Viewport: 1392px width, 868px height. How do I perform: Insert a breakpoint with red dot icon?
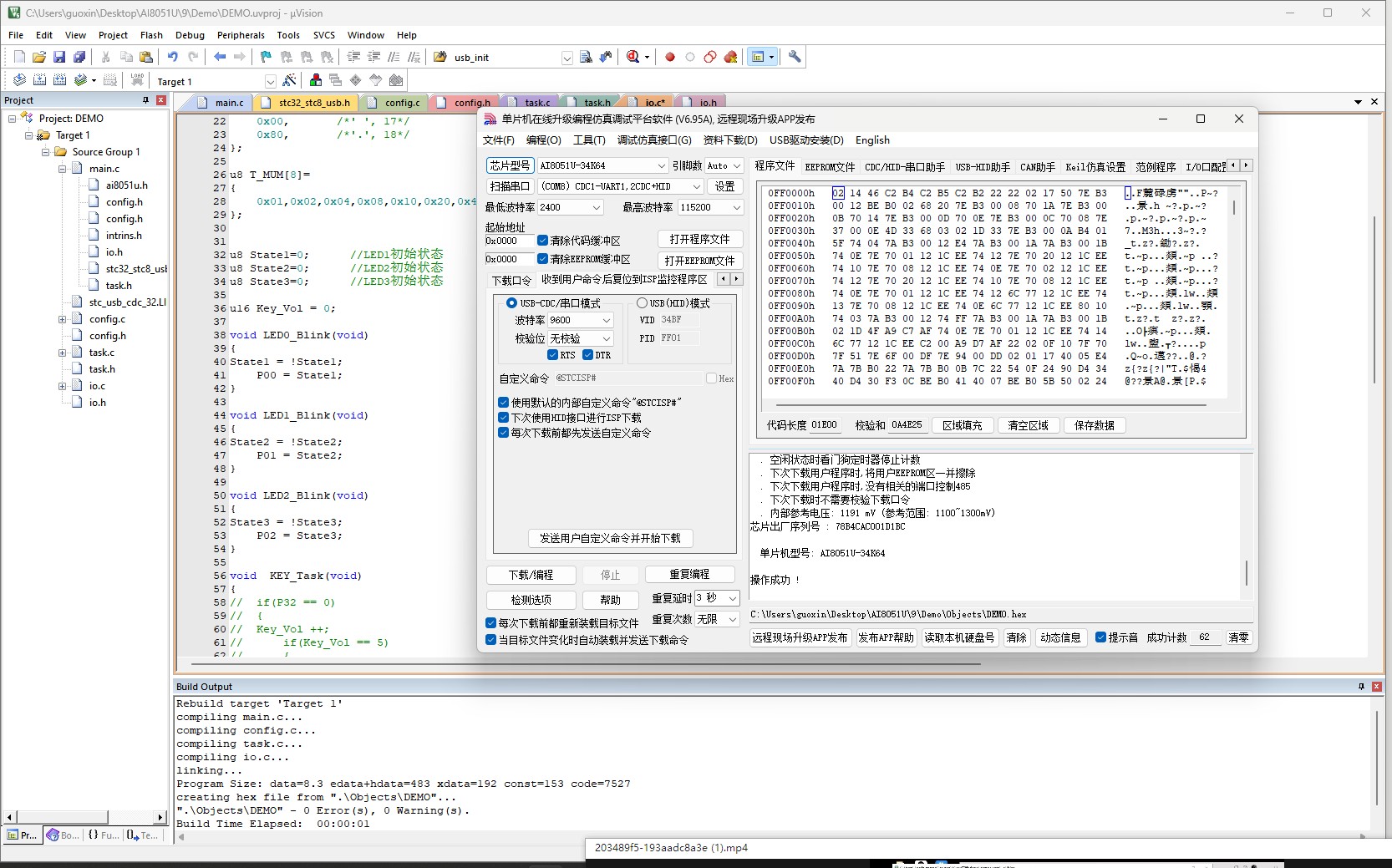pyautogui.click(x=670, y=57)
